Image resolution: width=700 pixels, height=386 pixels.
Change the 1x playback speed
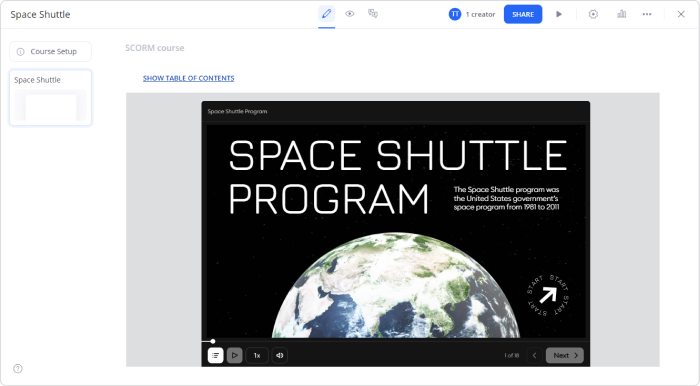point(257,355)
